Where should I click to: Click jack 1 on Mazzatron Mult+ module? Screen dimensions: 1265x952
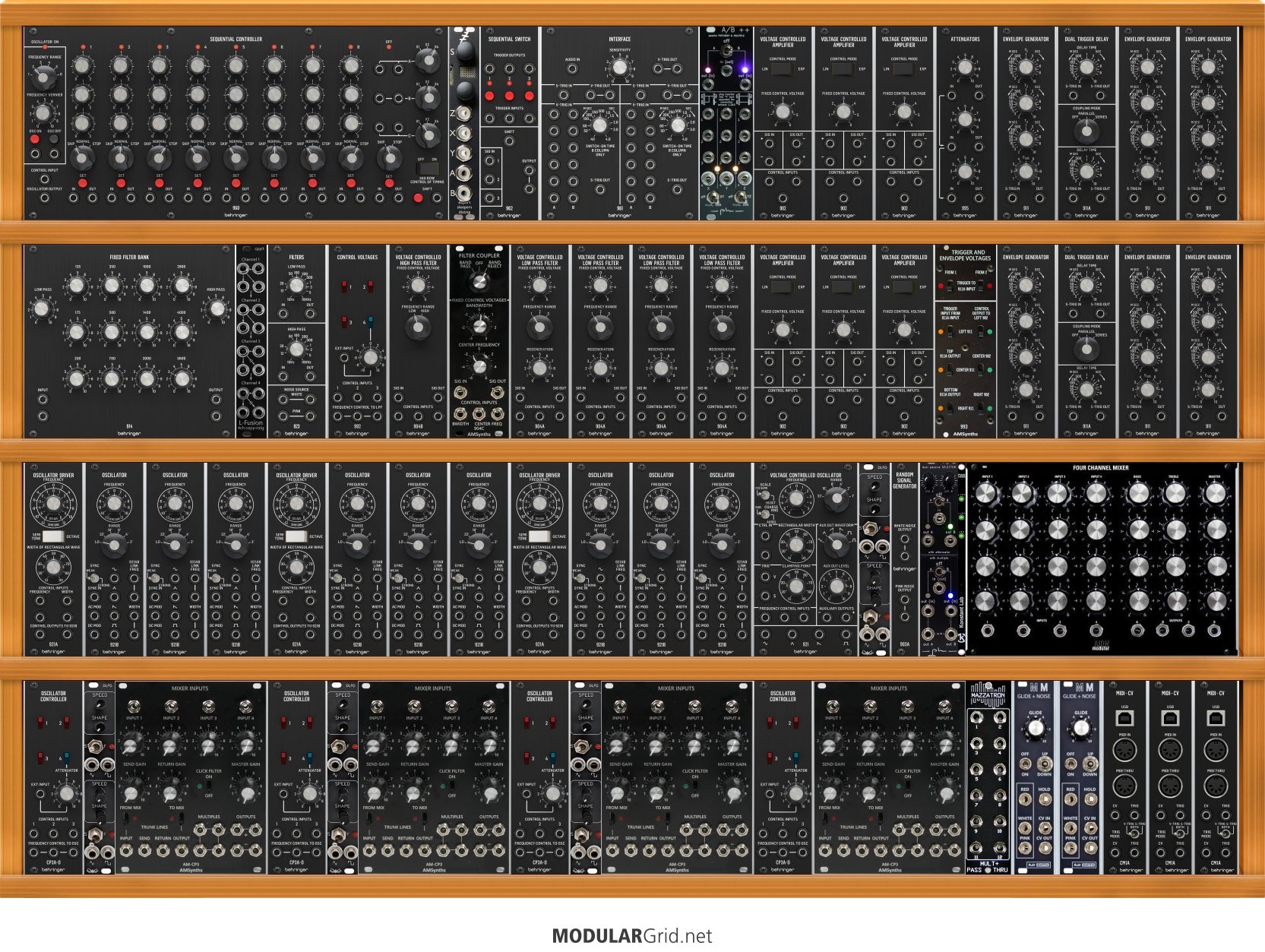[976, 716]
